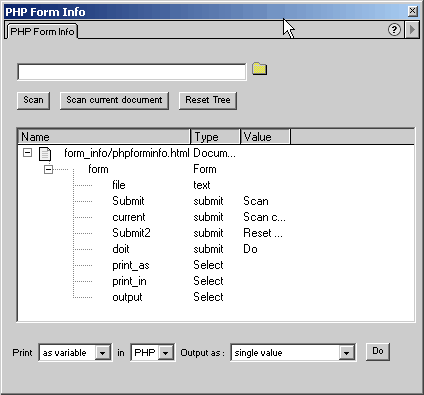Select the form_info/phpforminfo.html row

[x=127, y=153]
